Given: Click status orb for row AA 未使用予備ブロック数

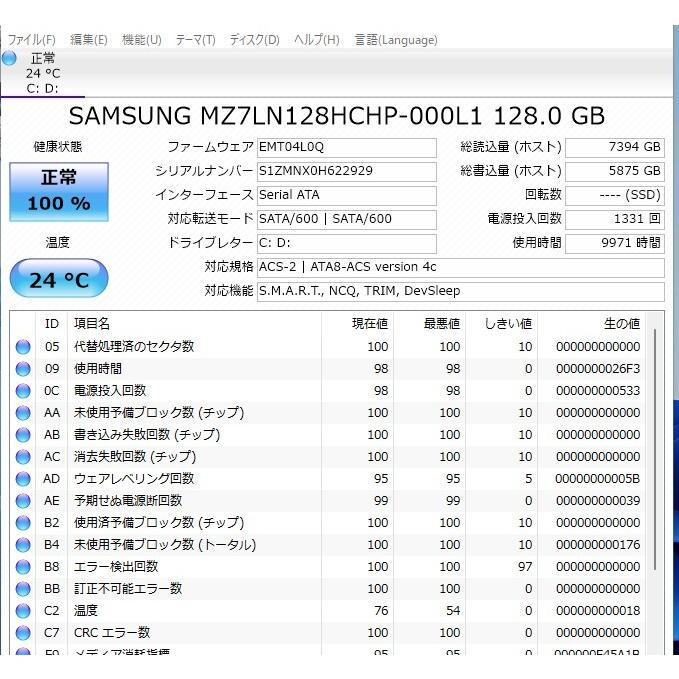Looking at the screenshot, I should [x=23, y=413].
